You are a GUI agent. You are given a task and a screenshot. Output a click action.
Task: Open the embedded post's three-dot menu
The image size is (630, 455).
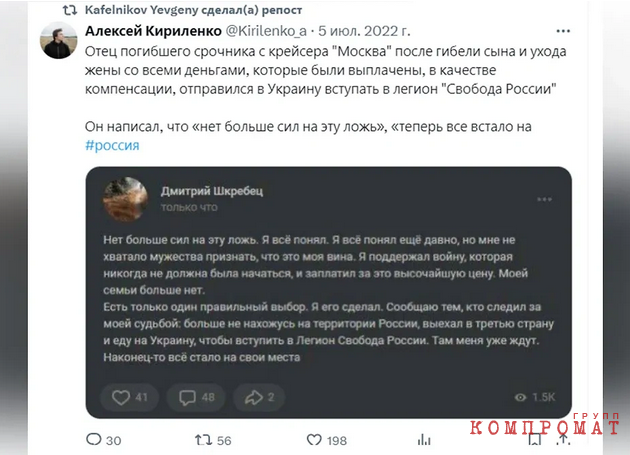(x=544, y=199)
